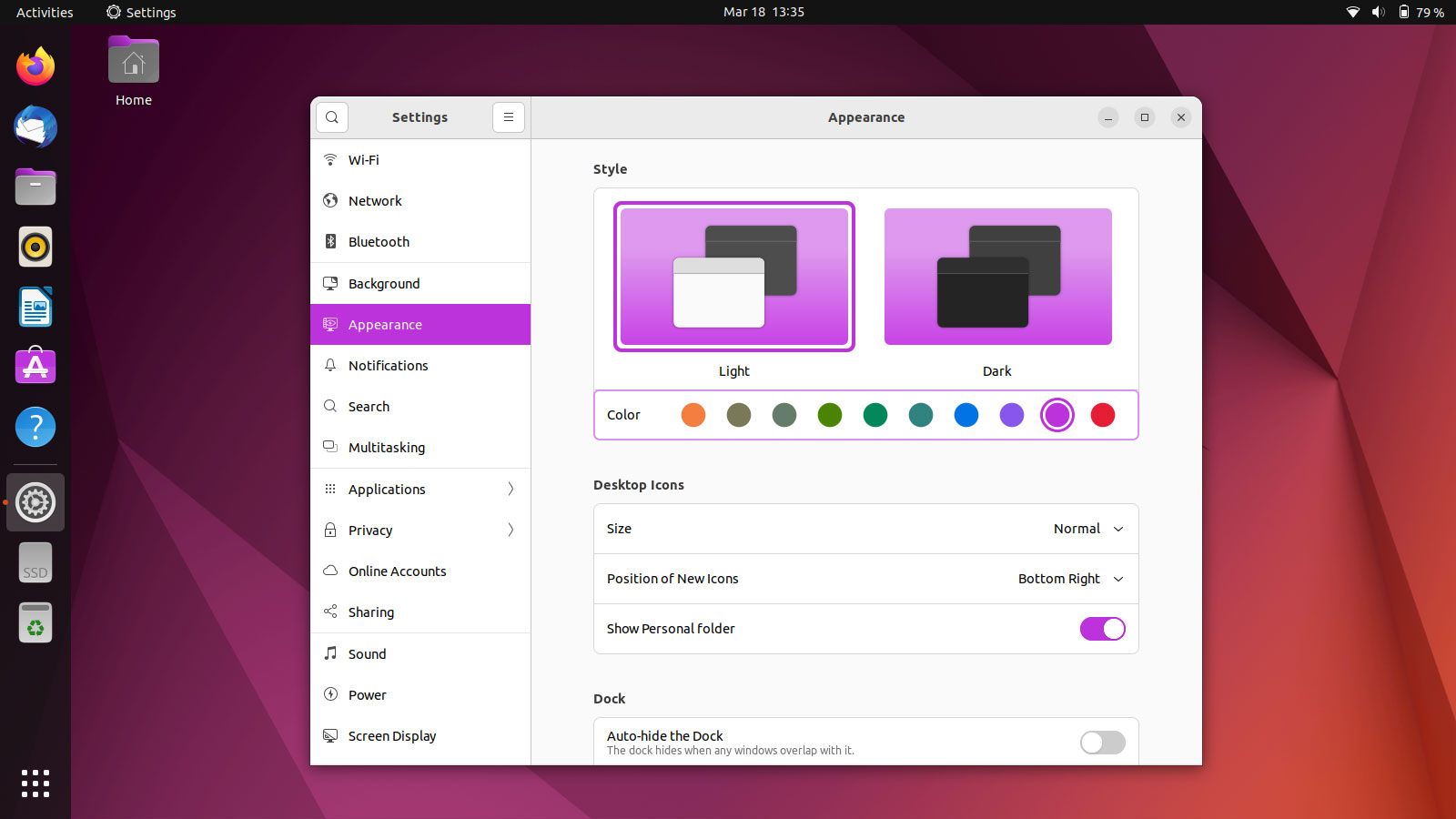Open Notifications settings

click(388, 365)
